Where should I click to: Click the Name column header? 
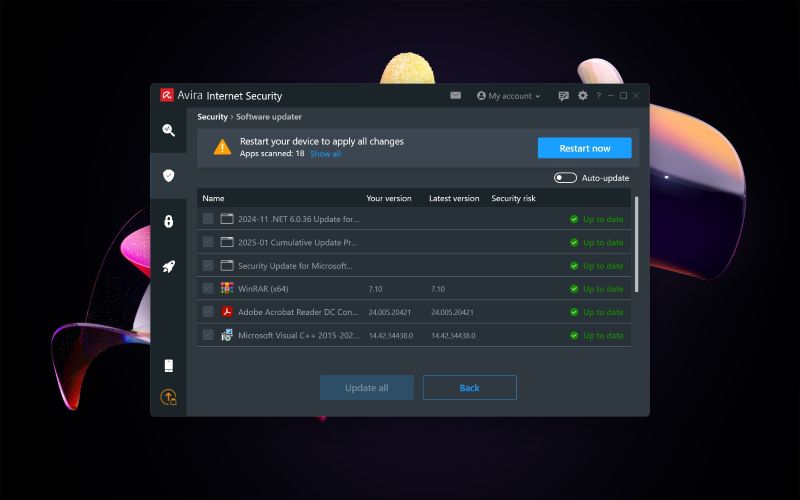213,198
